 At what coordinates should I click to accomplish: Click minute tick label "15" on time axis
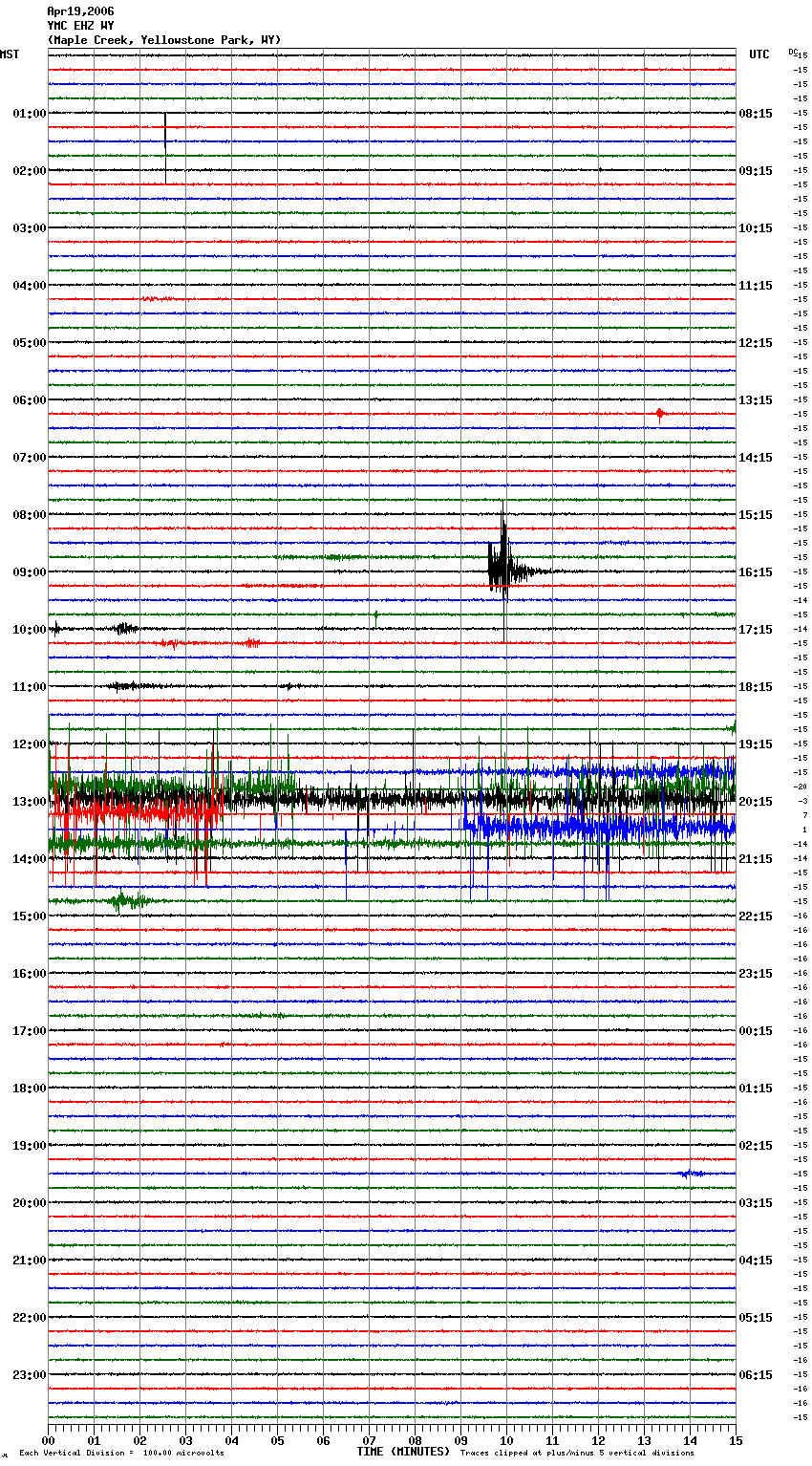coord(736,1440)
